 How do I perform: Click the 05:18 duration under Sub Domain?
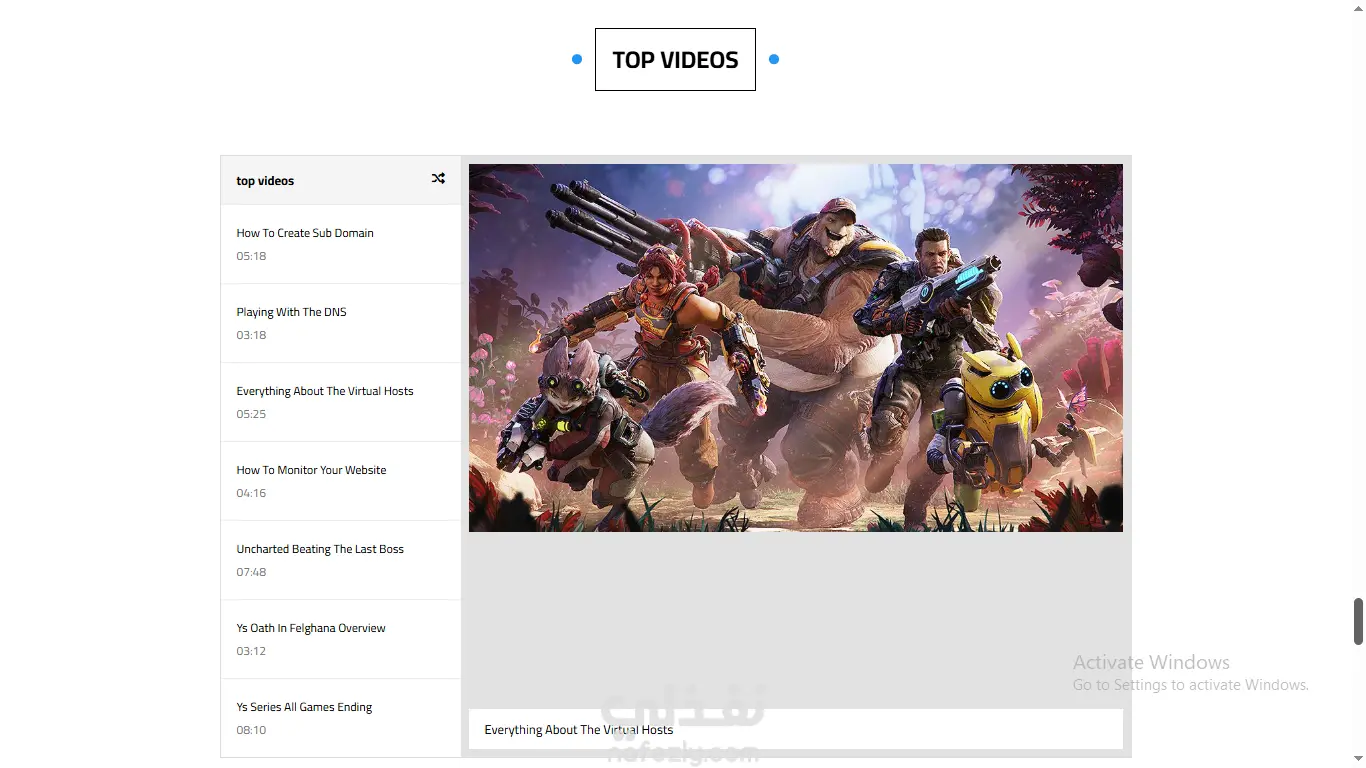(x=251, y=256)
